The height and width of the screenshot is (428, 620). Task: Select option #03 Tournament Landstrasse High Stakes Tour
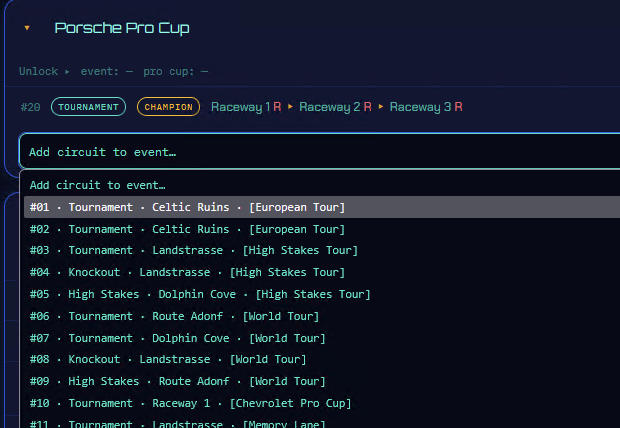click(322, 250)
